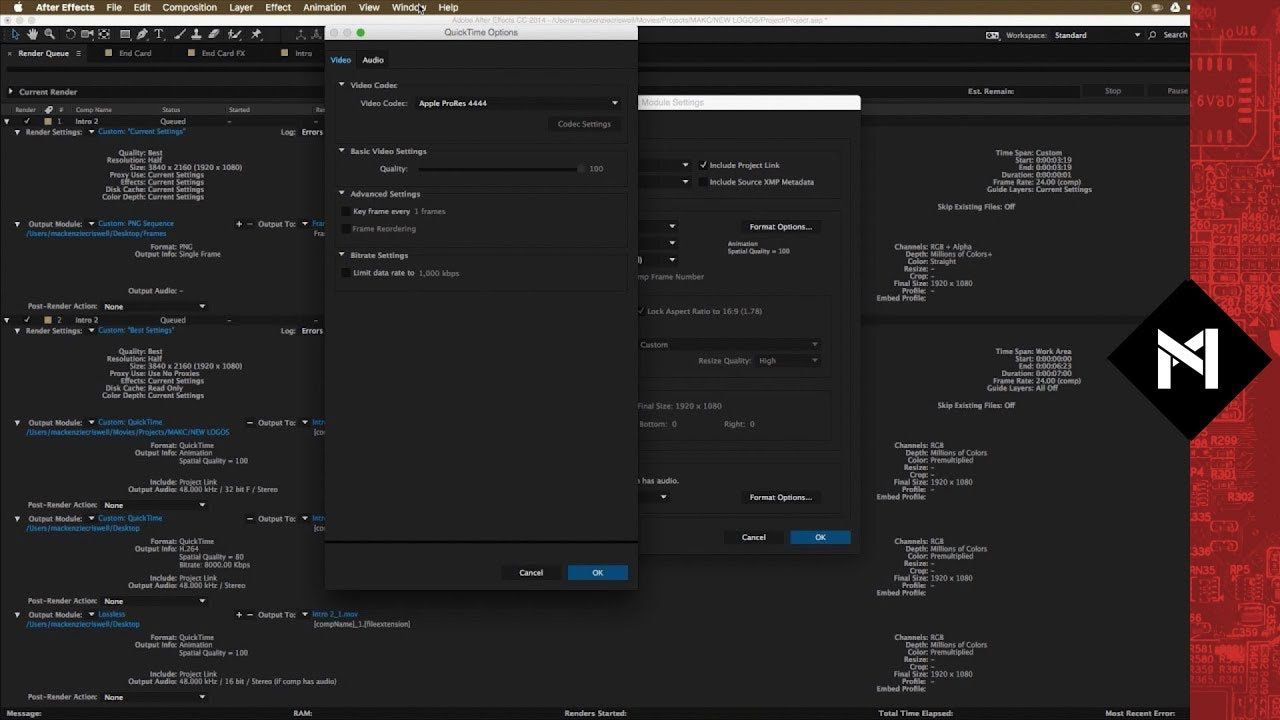This screenshot has width=1280, height=720.
Task: Select the Horizontal Type tool
Action: [x=159, y=34]
